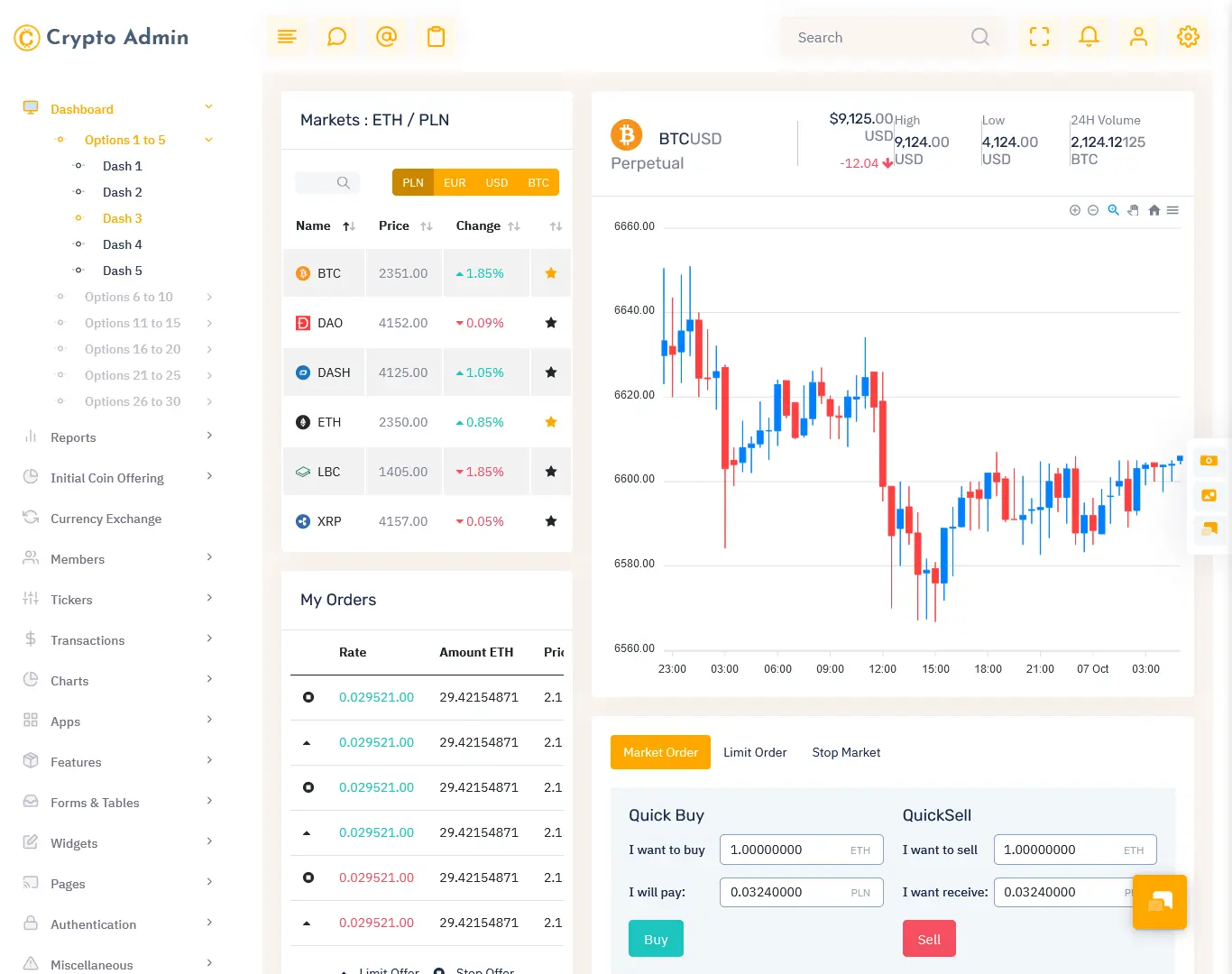Click the middle image side-panel widget icon

(x=1209, y=495)
